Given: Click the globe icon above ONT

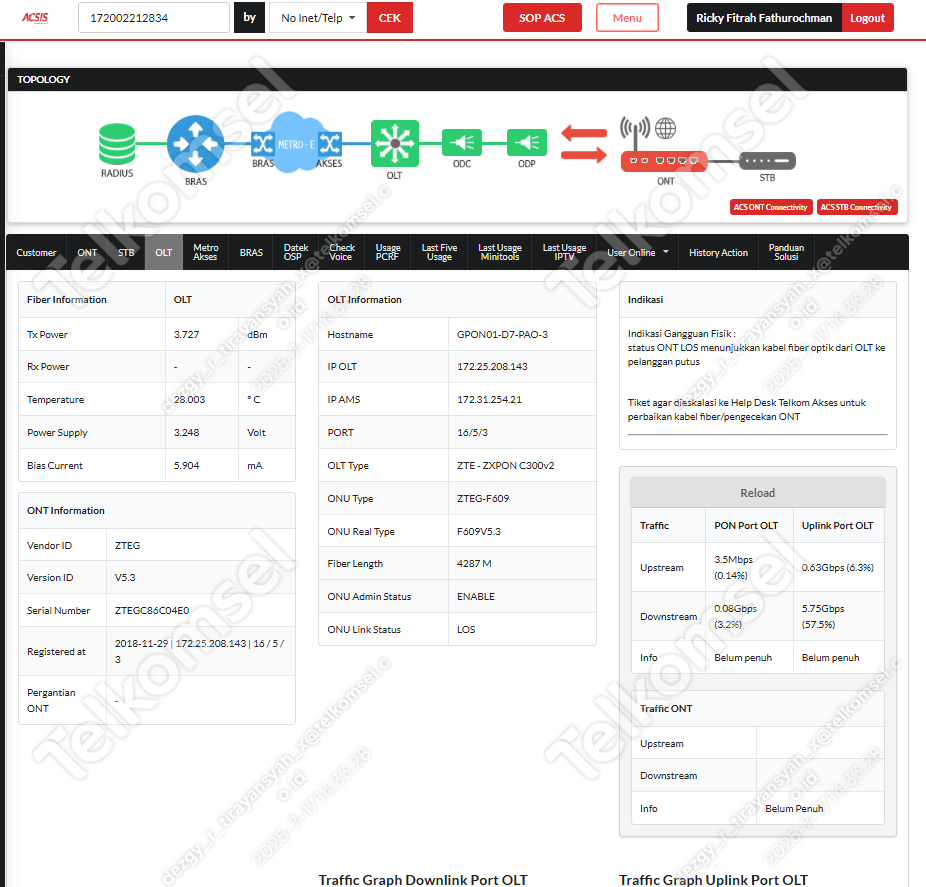Looking at the screenshot, I should tap(666, 128).
